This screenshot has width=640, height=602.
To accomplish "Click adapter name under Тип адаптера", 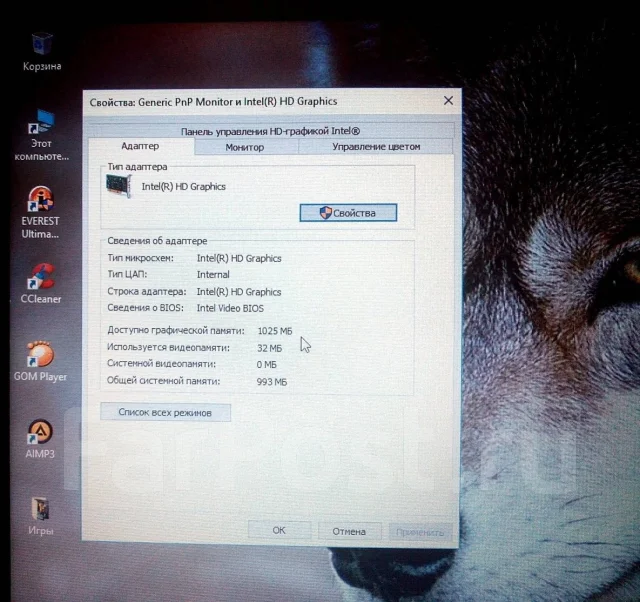I will click(x=184, y=187).
